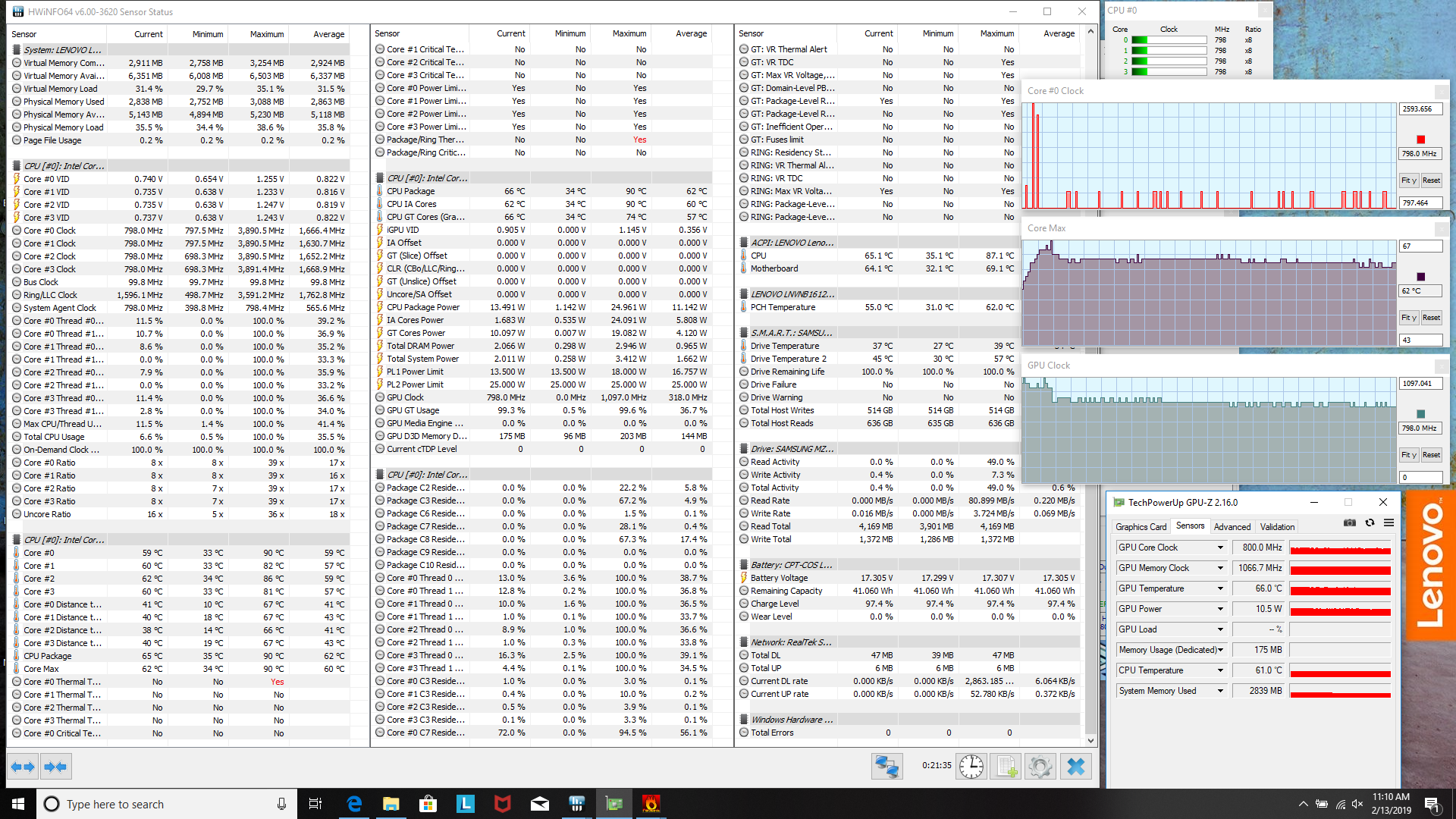Click the clock icon to reset elapsed time
Image resolution: width=1456 pixels, height=819 pixels.
click(x=971, y=767)
